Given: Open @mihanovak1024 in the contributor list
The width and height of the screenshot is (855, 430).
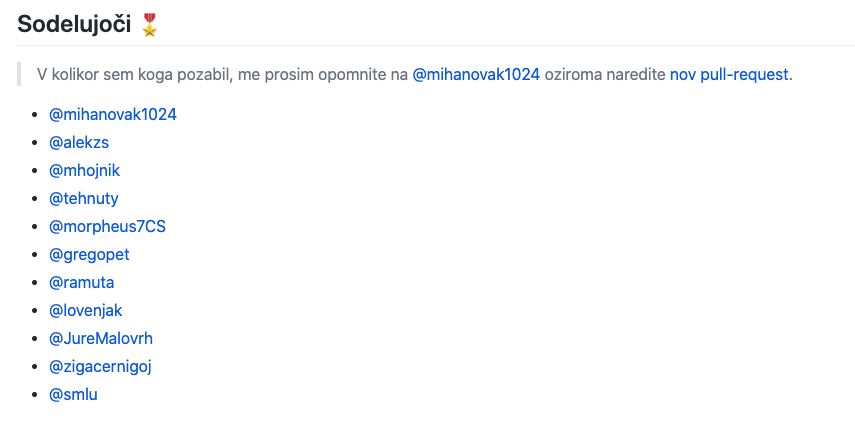Looking at the screenshot, I should (x=113, y=114).
